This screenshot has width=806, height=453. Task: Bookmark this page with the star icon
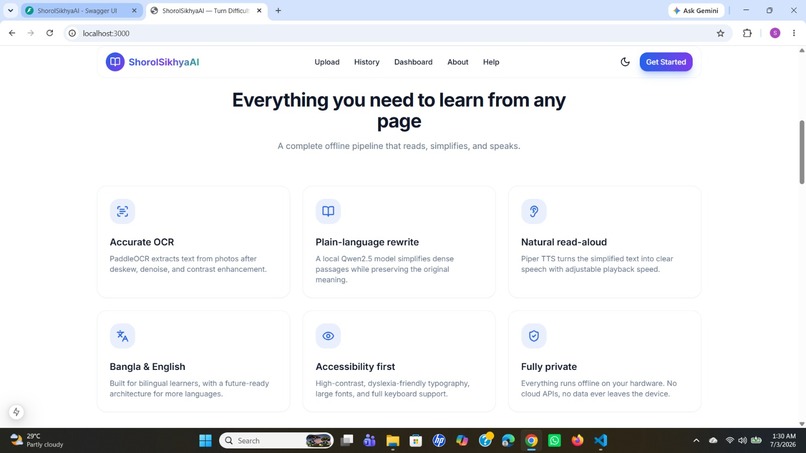tap(720, 33)
